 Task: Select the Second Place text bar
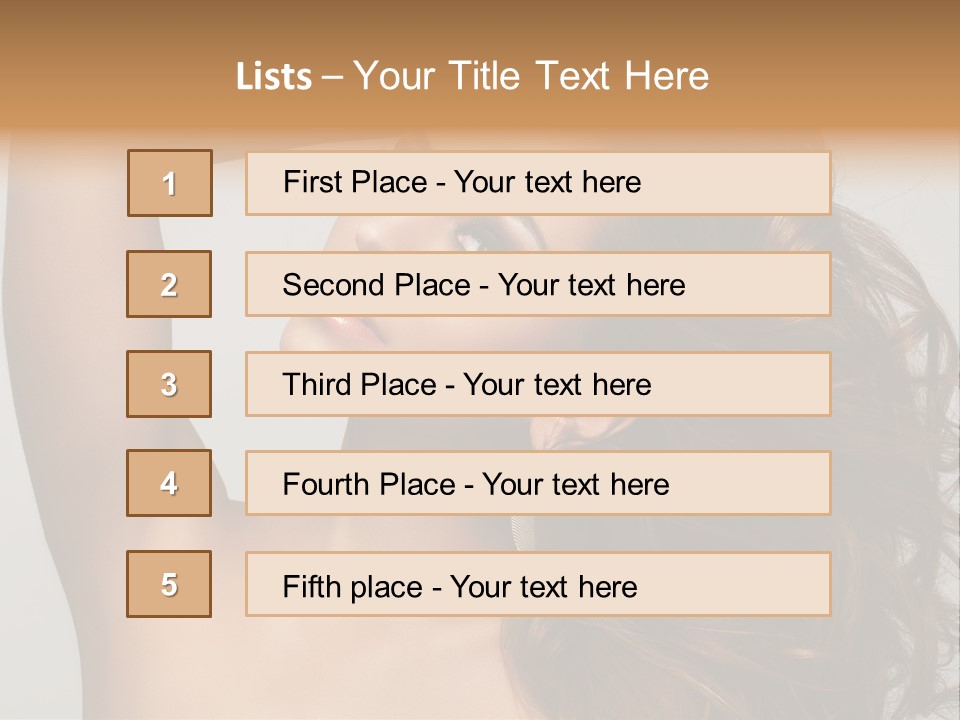pyautogui.click(x=538, y=284)
